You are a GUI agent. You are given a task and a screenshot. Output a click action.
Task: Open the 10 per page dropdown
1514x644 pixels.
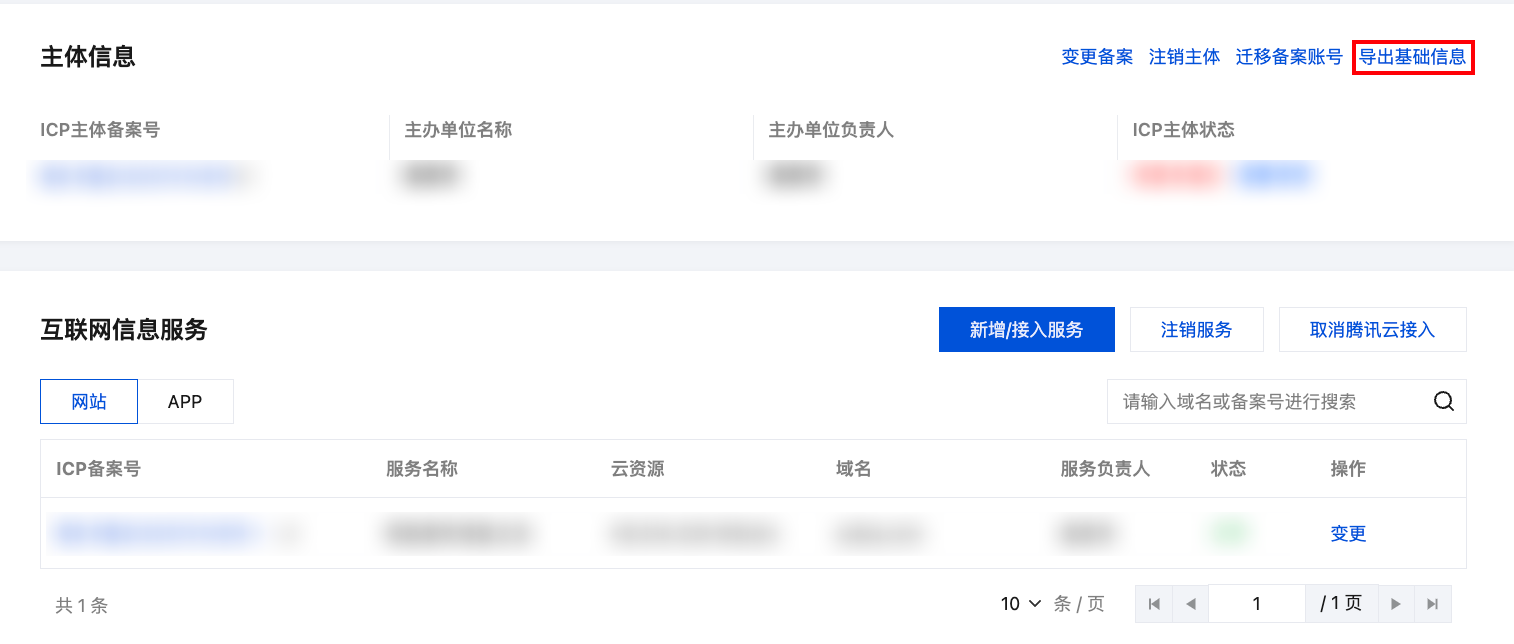(x=1021, y=604)
